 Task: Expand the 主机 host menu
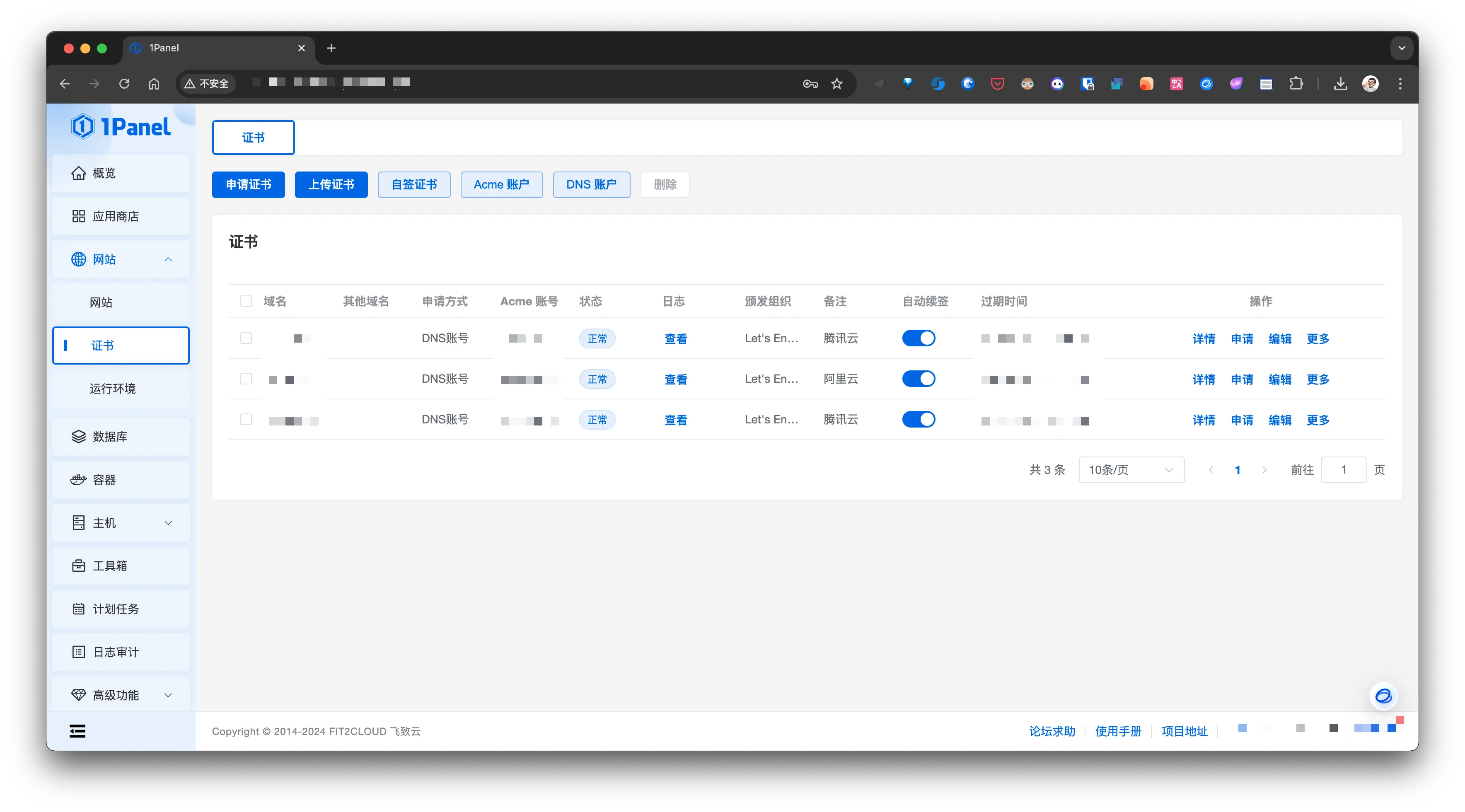point(121,522)
